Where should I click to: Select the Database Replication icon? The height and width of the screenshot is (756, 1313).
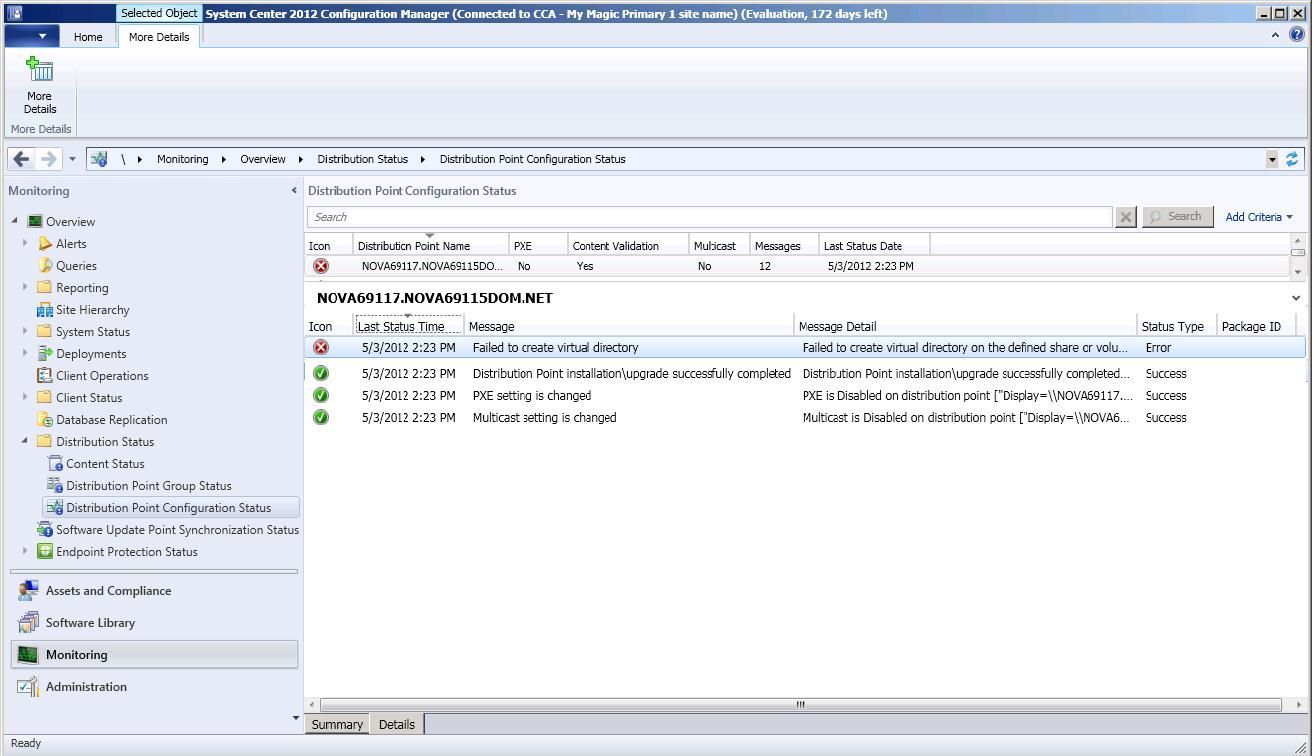pyautogui.click(x=43, y=419)
